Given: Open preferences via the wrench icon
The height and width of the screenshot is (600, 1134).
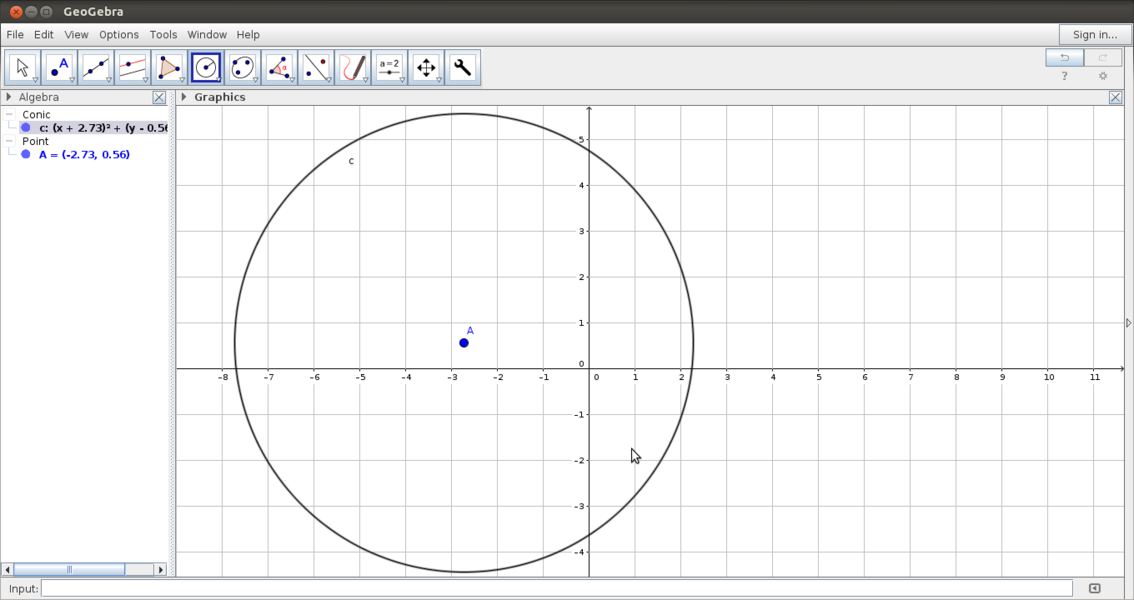Looking at the screenshot, I should (x=463, y=67).
